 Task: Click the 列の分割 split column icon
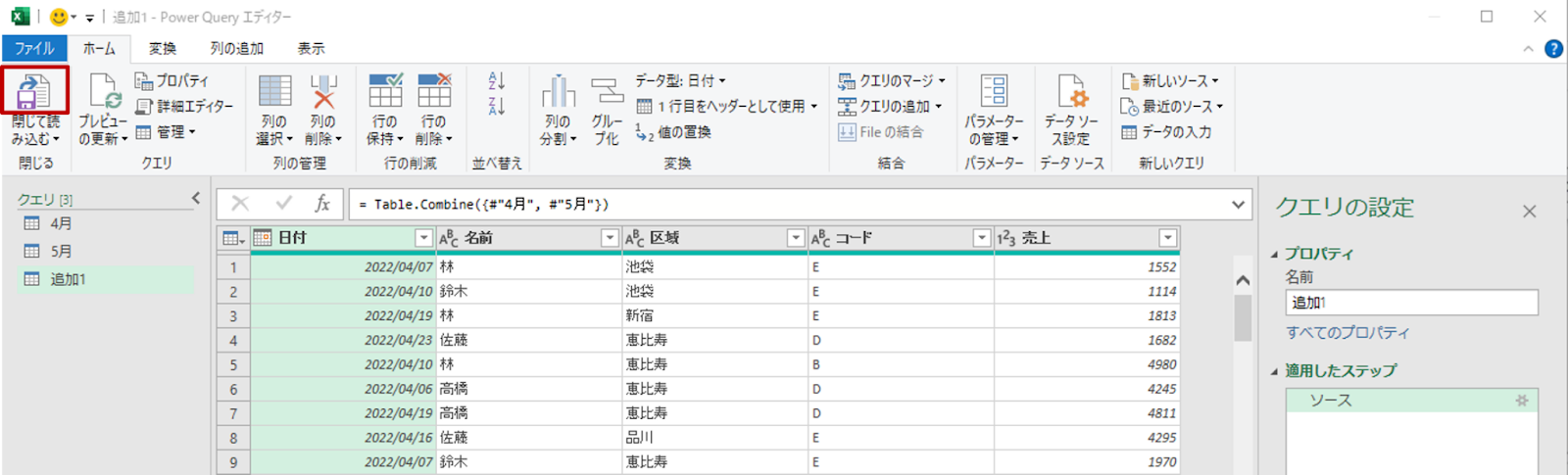tap(559, 91)
